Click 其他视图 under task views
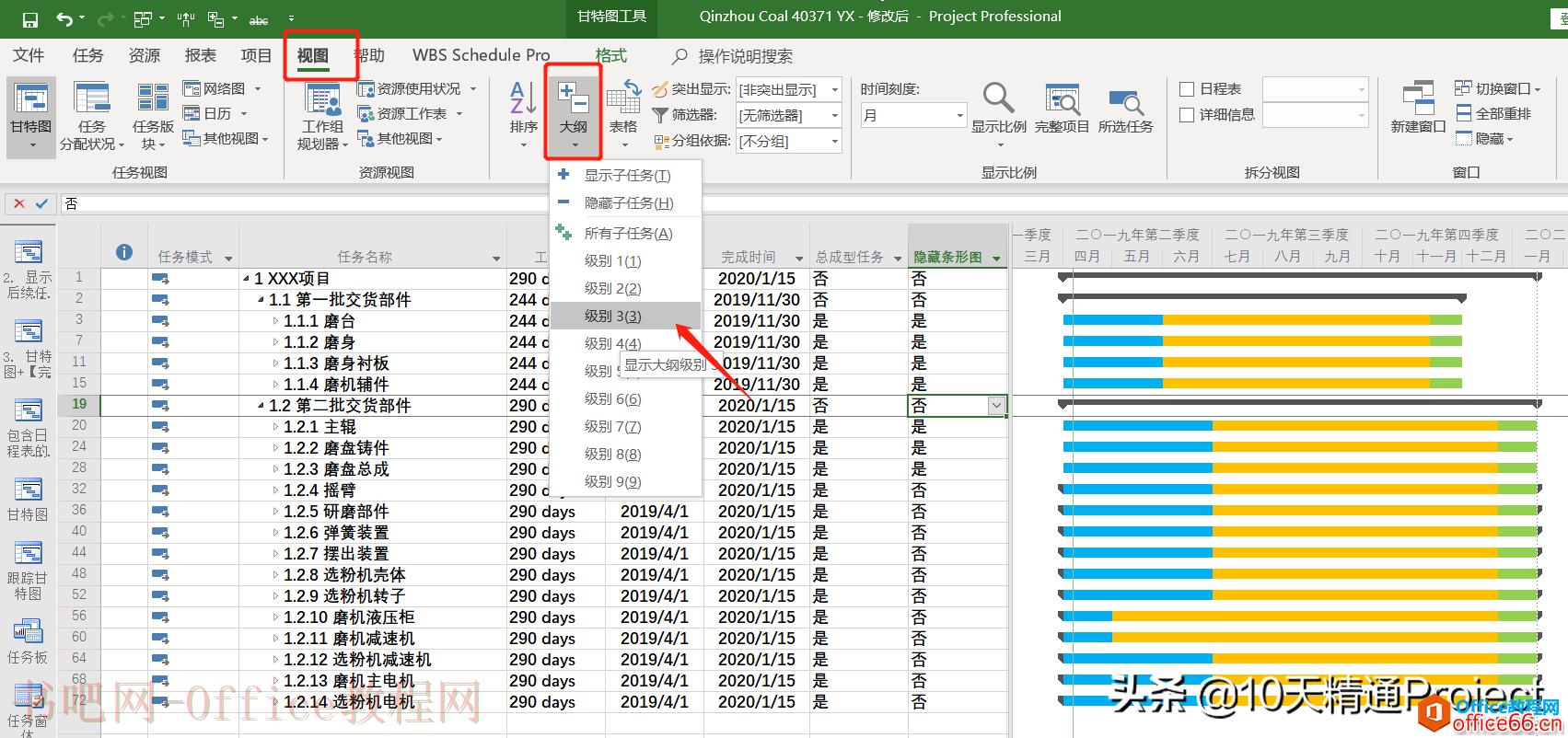The width and height of the screenshot is (1568, 738). pyautogui.click(x=226, y=138)
